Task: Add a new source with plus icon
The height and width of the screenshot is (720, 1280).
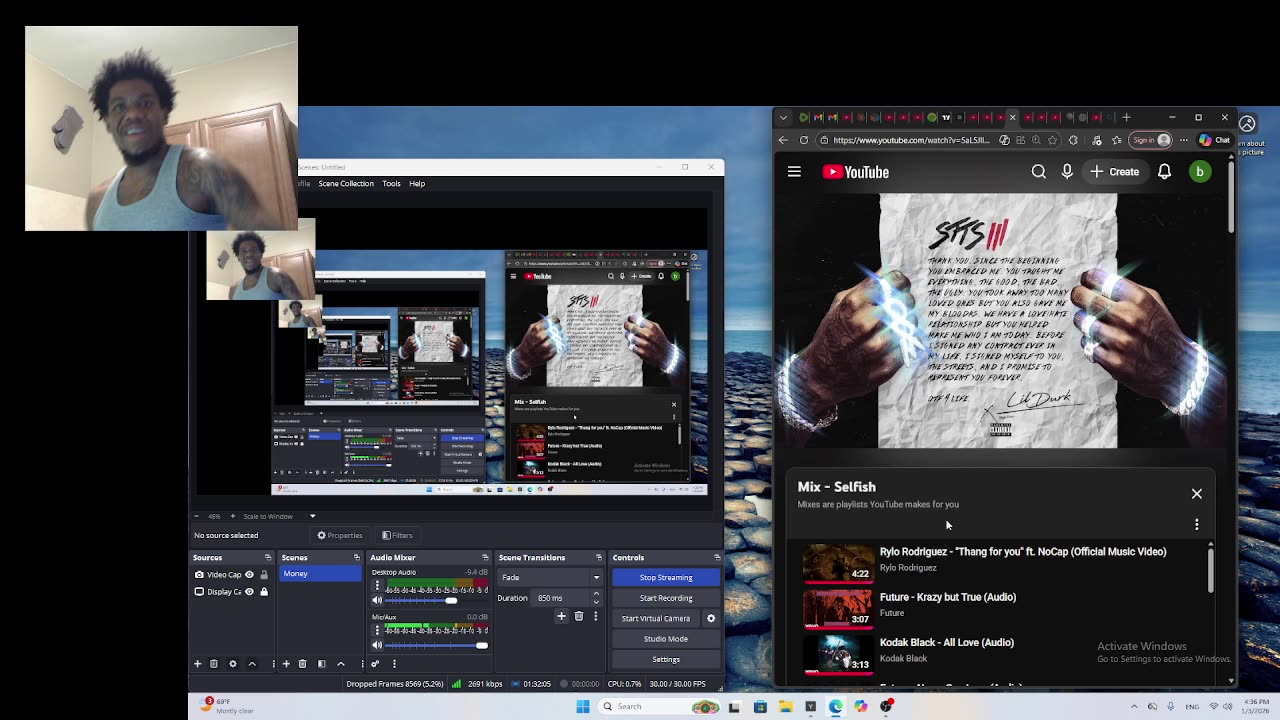Action: 197,664
